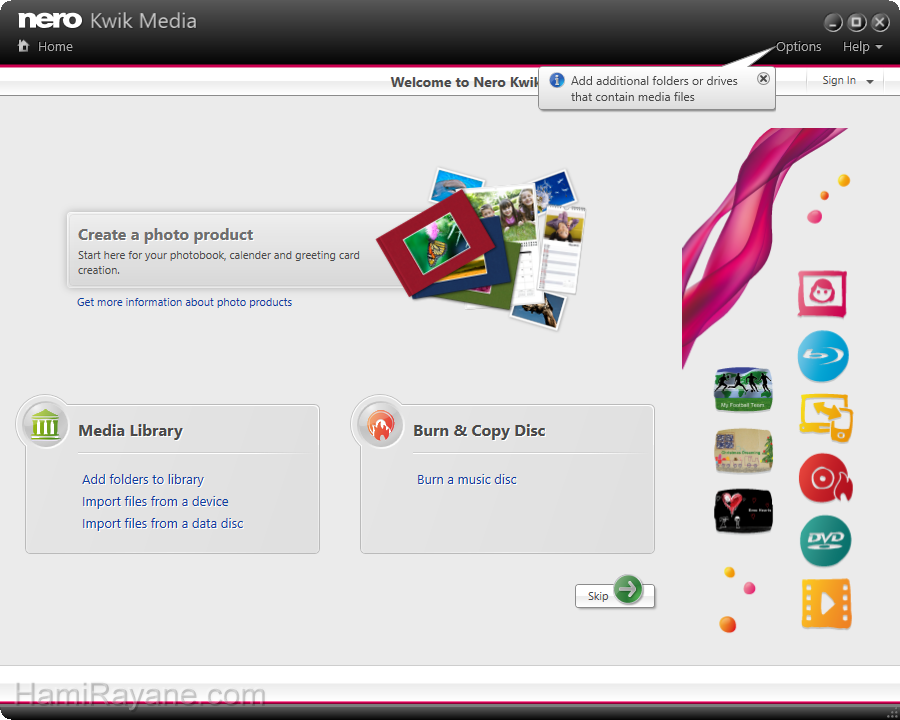The image size is (900, 720).
Task: Open the Christmas themed thumbnail
Action: 743,451
